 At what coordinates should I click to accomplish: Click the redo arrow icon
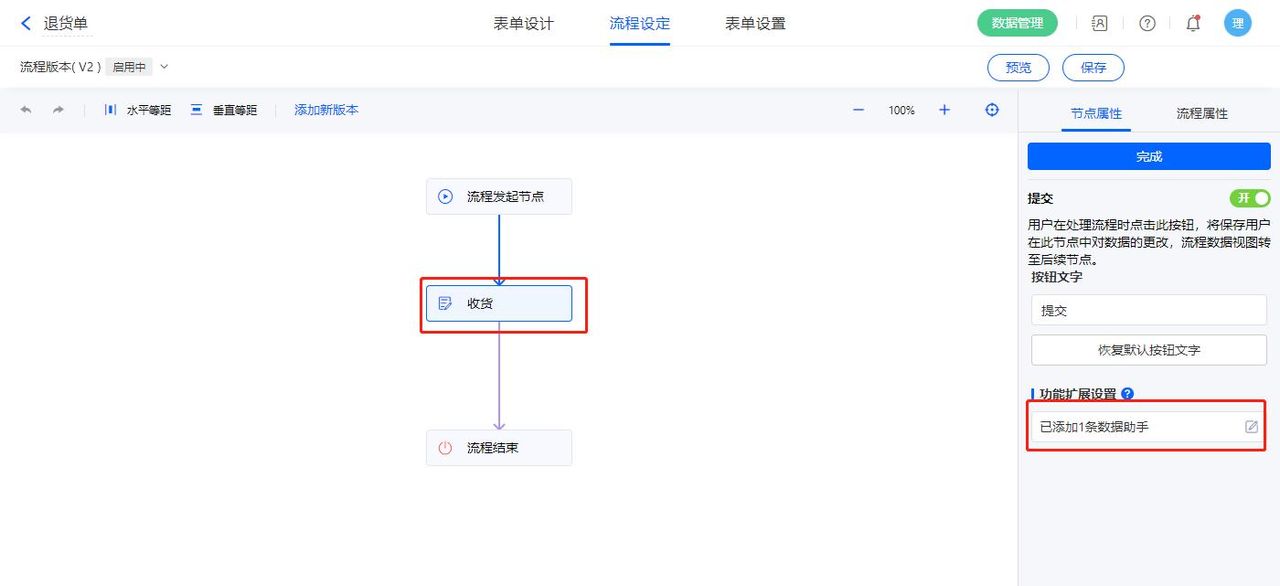[x=58, y=110]
